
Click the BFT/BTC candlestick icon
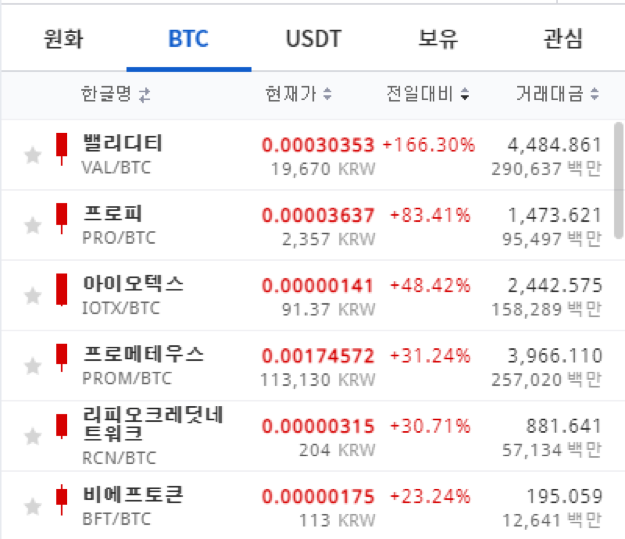coord(61,500)
